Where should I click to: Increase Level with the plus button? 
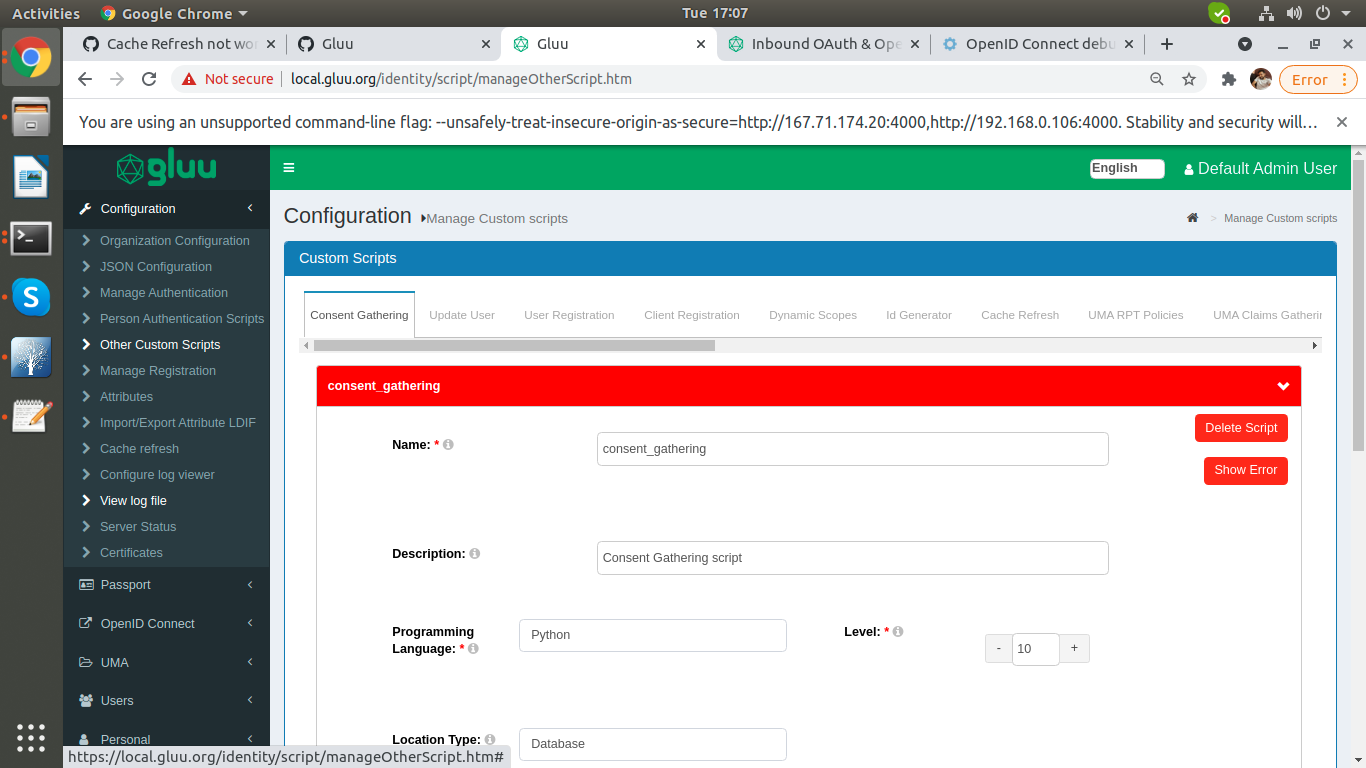click(1074, 648)
